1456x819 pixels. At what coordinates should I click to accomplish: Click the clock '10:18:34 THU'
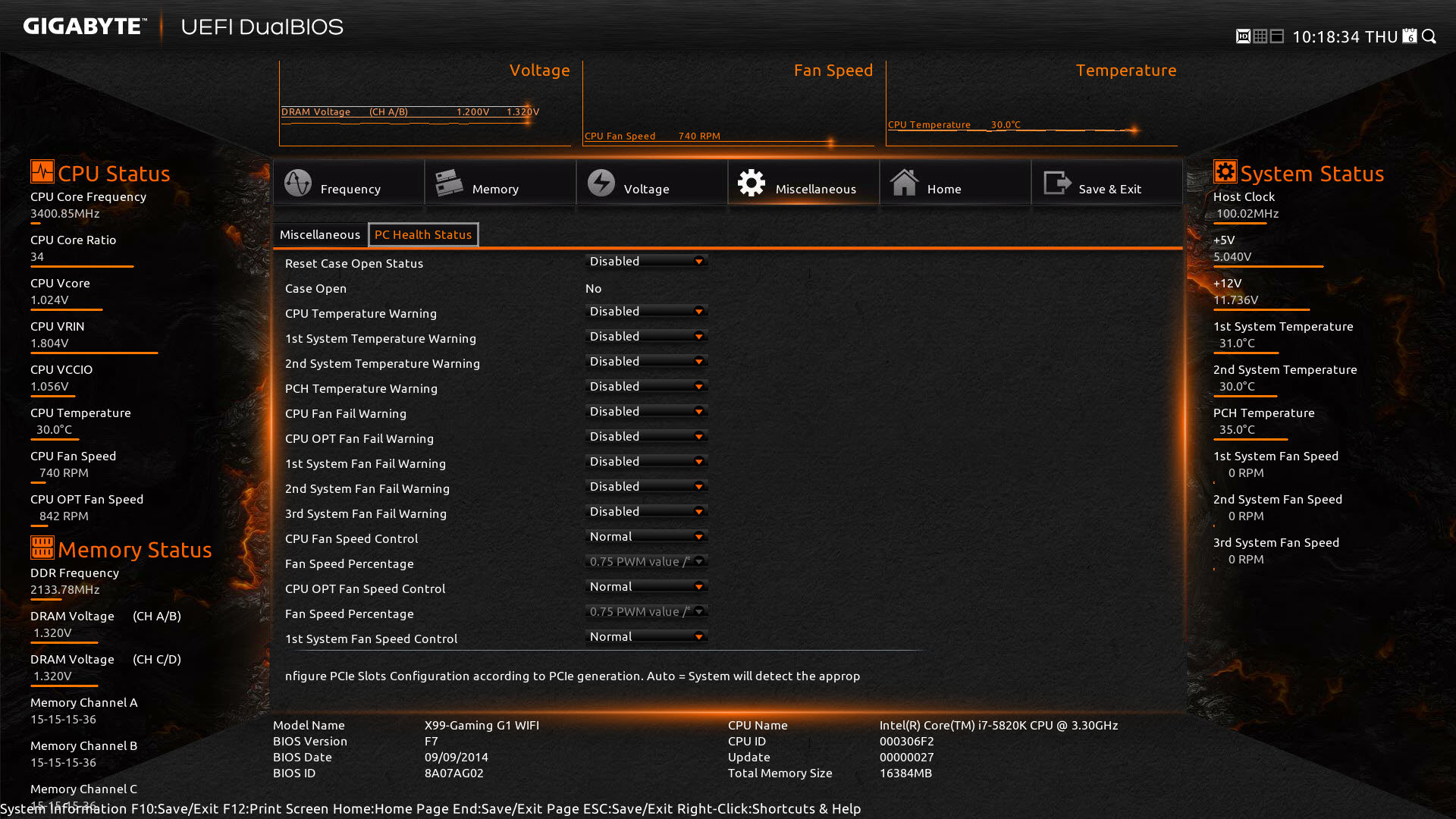[1345, 36]
